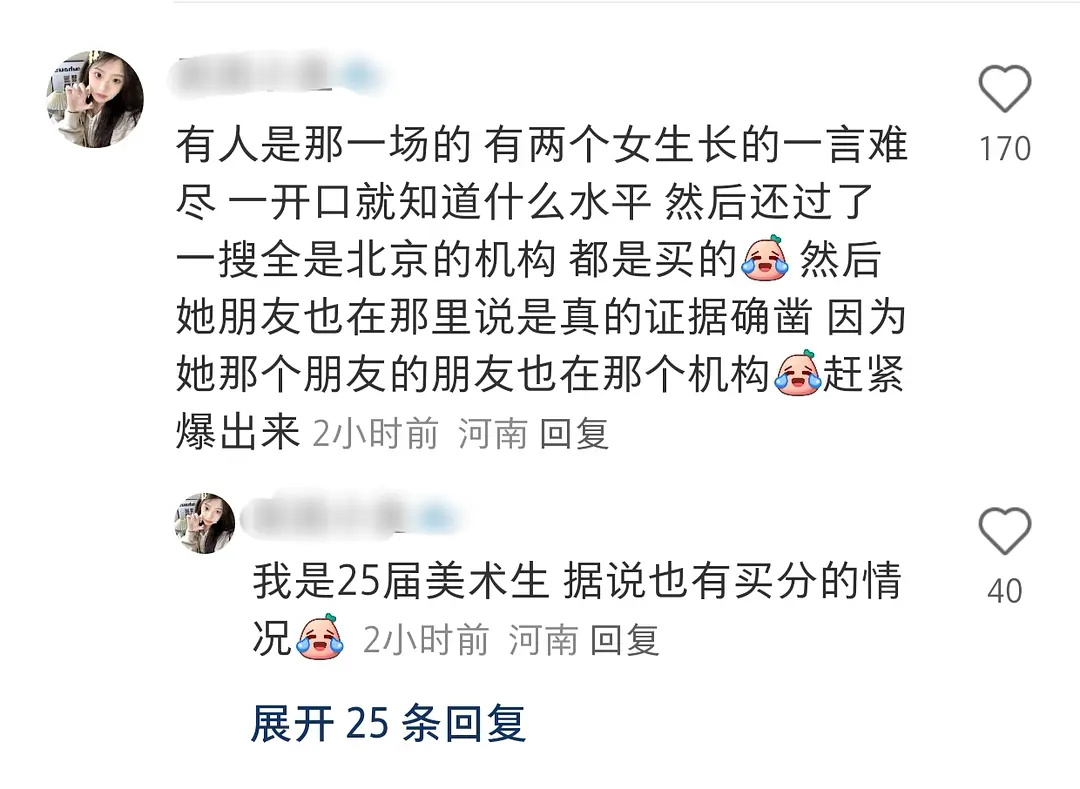The width and height of the screenshot is (1080, 789).
Task: Like the top comment with 170 likes
Action: [1004, 88]
